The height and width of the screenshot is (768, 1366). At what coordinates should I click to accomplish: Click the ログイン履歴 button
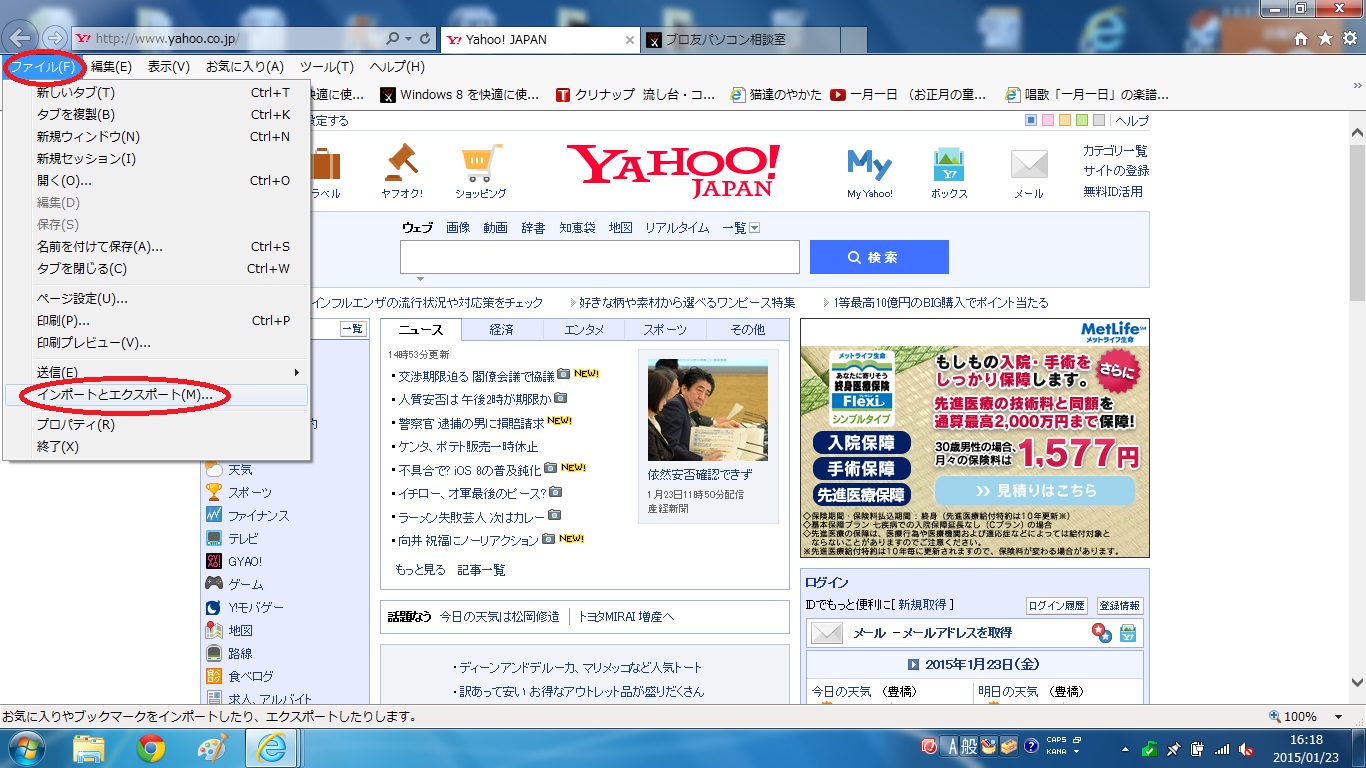pyautogui.click(x=1057, y=606)
